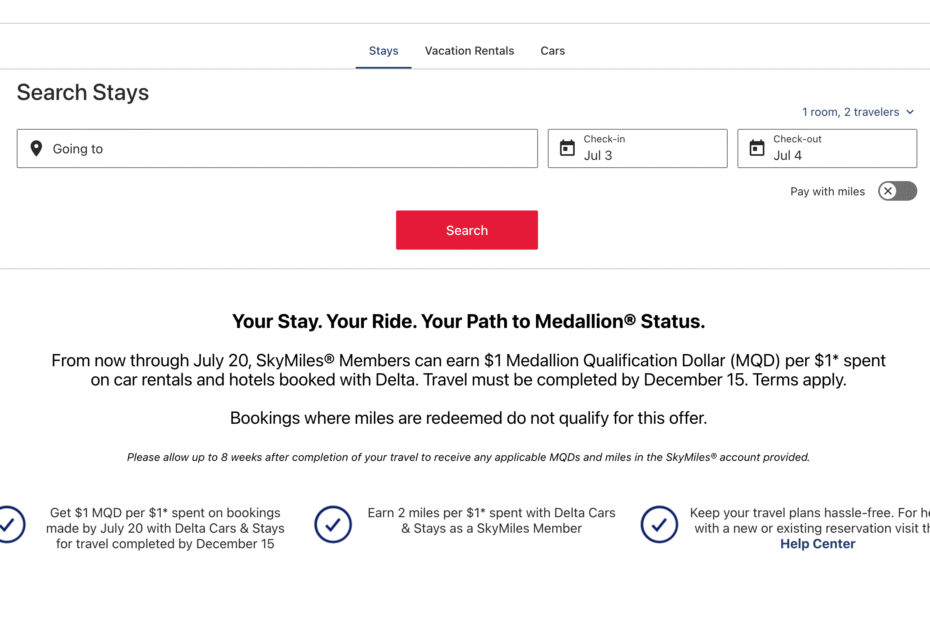Click the checkmark icon beside Get $1 MQD

click(x=8, y=524)
